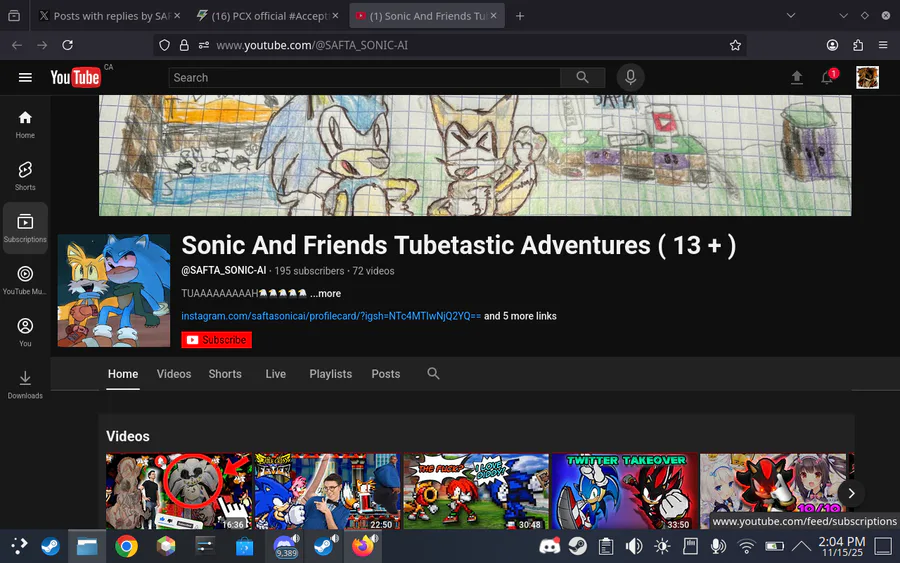Switch to the X 'Posts with replies' tab
Viewport: 900px width, 563px height.
pyautogui.click(x=109, y=16)
